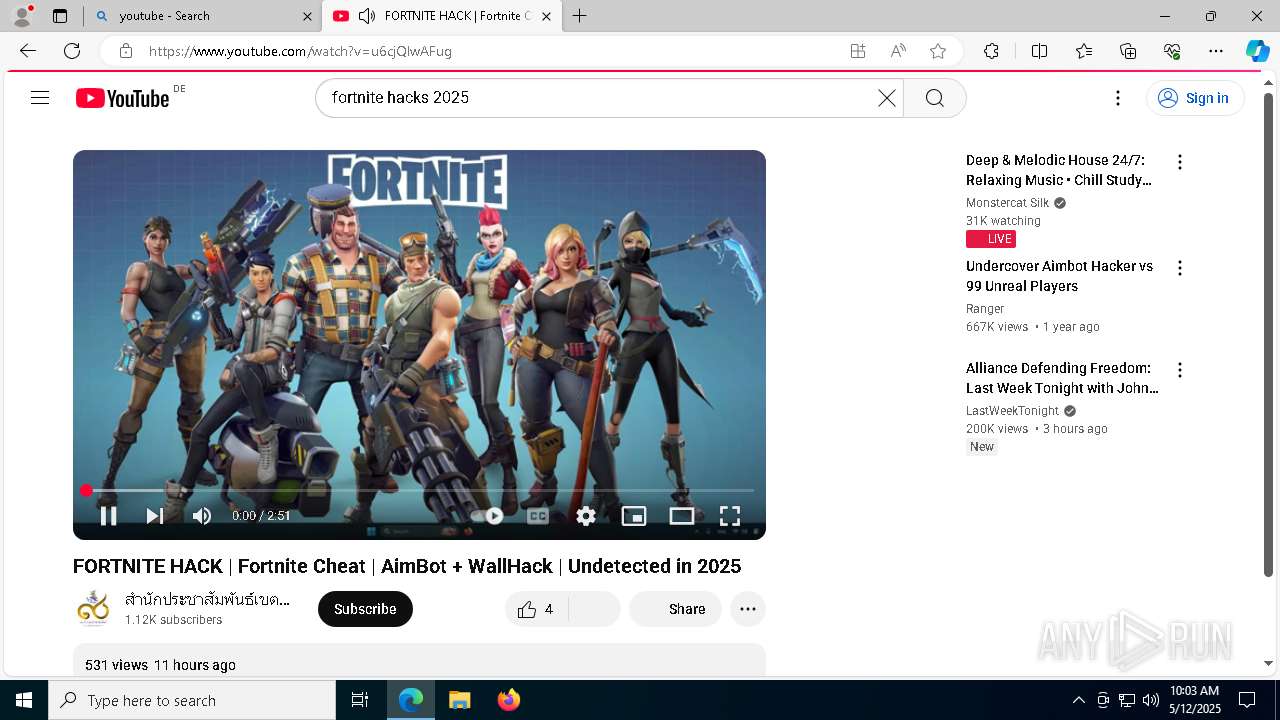Open Task View on taskbar
Viewport: 1280px width, 720px height.
coord(360,700)
